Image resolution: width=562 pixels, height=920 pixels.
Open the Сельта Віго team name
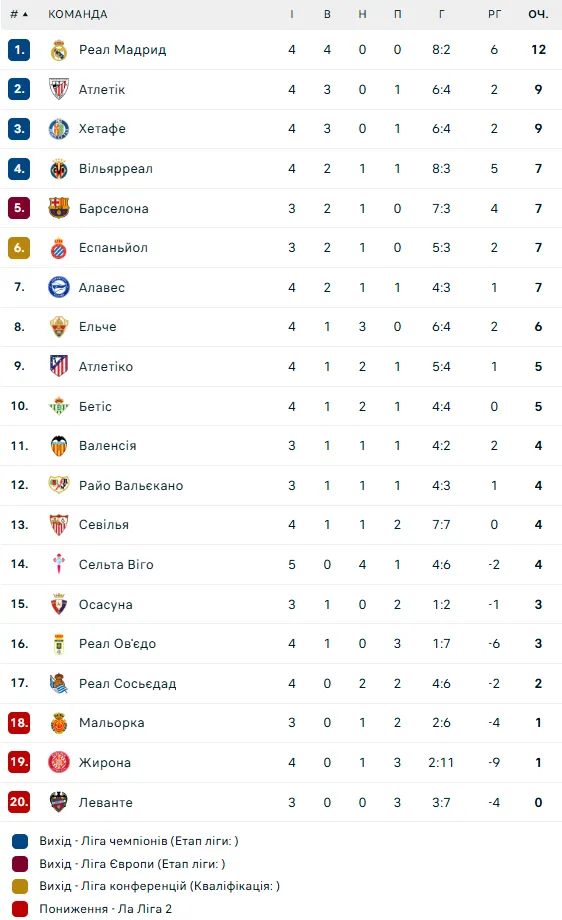pos(116,564)
